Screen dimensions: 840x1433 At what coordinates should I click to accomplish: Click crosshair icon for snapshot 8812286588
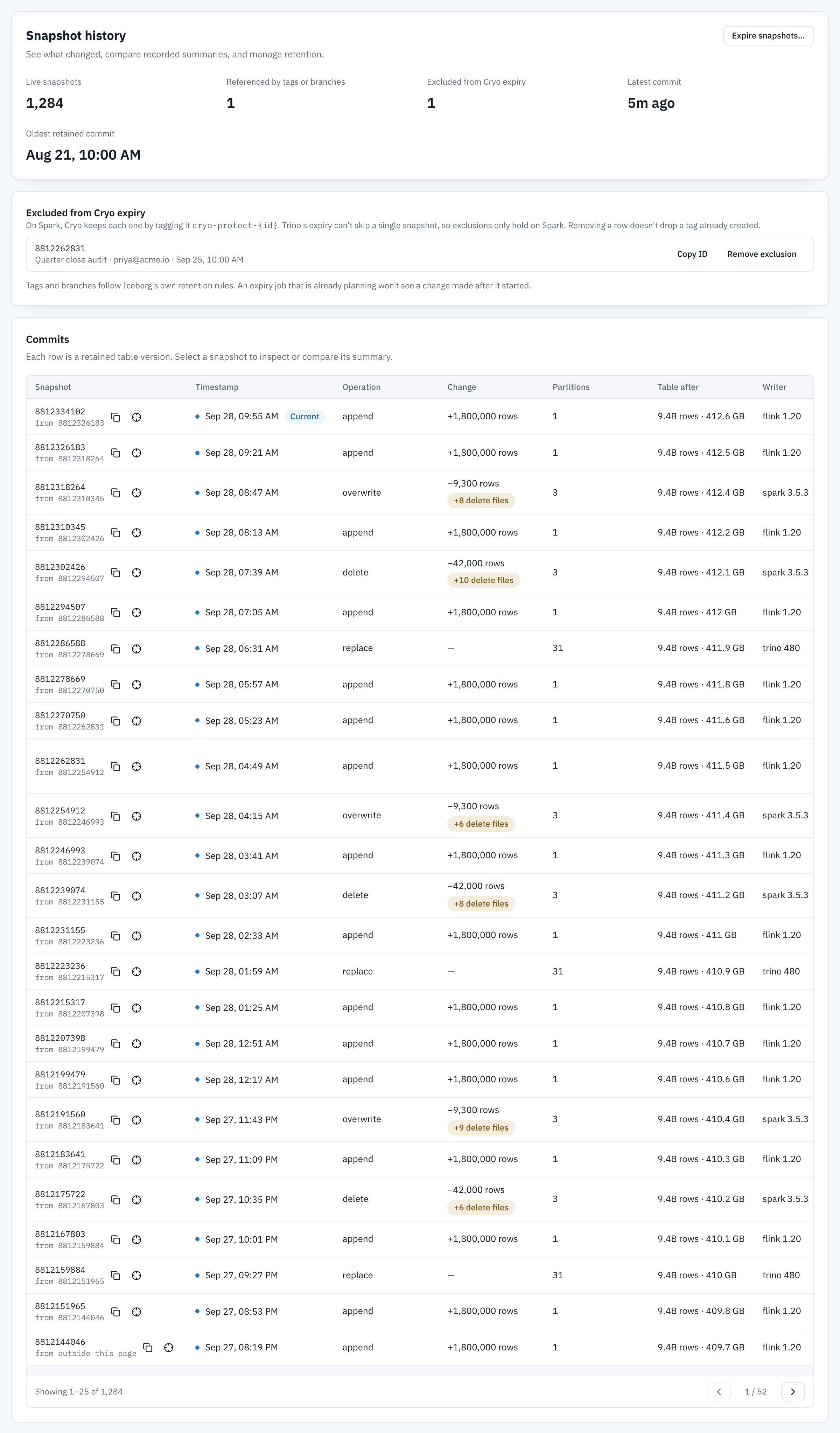136,649
